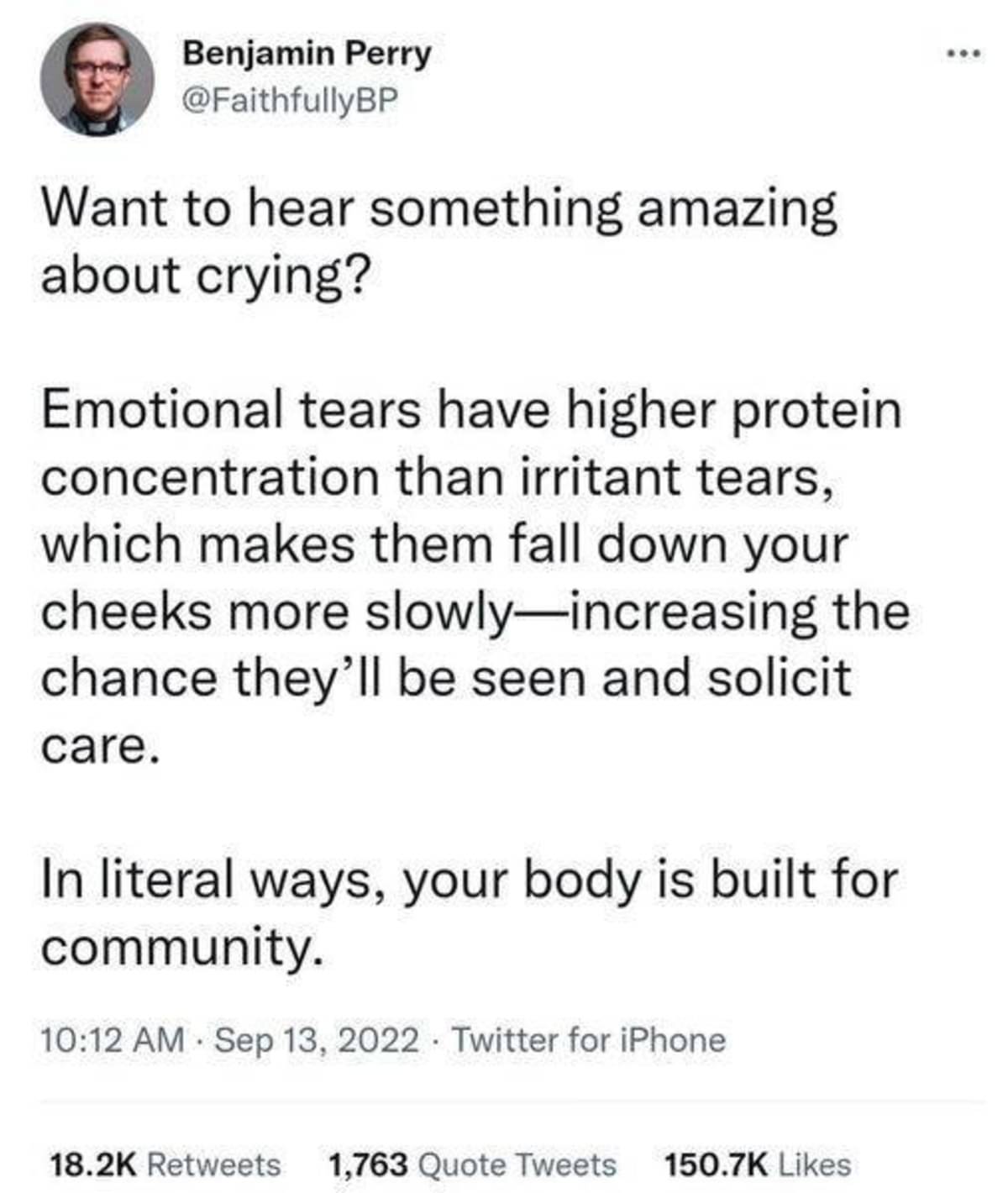Click the words "about crying?" in the tweet
Viewport: 1008px width, 1193px height.
[204, 275]
